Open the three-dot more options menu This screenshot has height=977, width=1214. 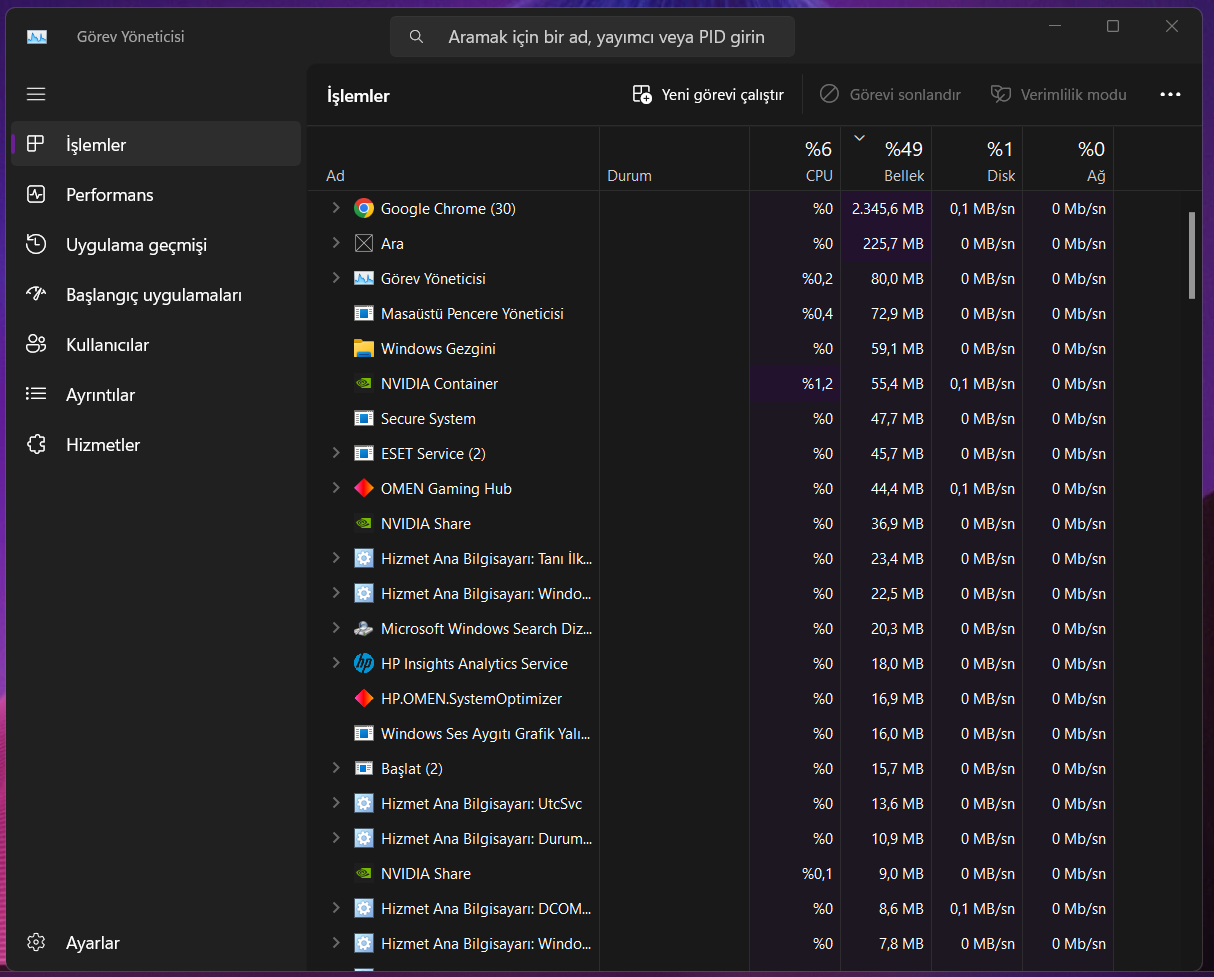pos(1170,95)
